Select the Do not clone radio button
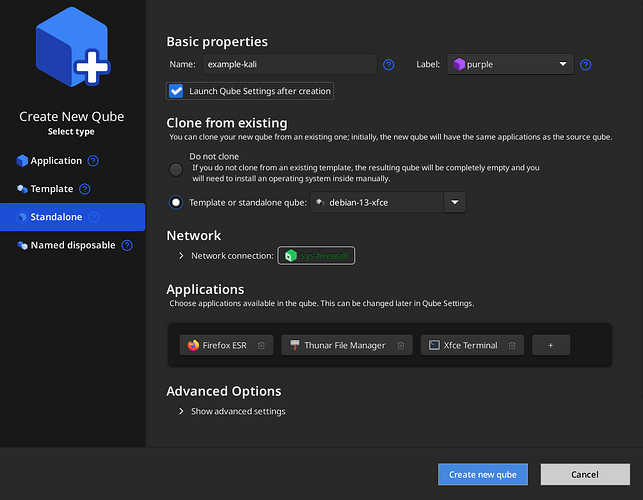Image resolution: width=643 pixels, height=500 pixels. pyautogui.click(x=176, y=169)
